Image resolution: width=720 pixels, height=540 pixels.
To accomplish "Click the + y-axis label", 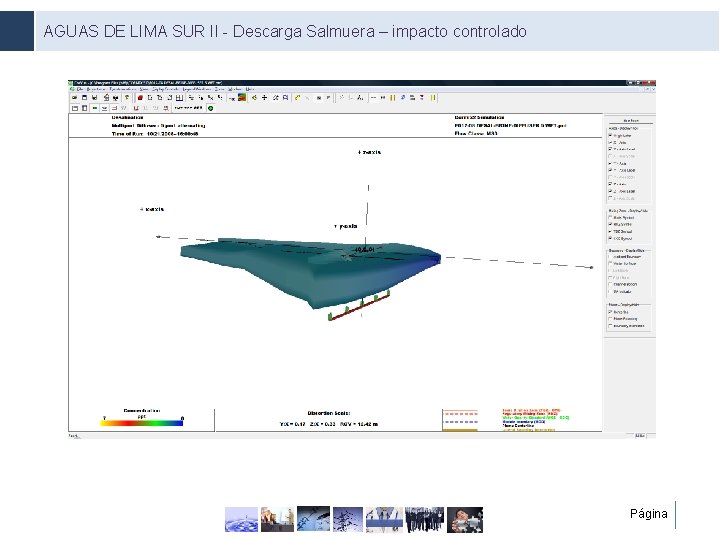I will pos(346,226).
